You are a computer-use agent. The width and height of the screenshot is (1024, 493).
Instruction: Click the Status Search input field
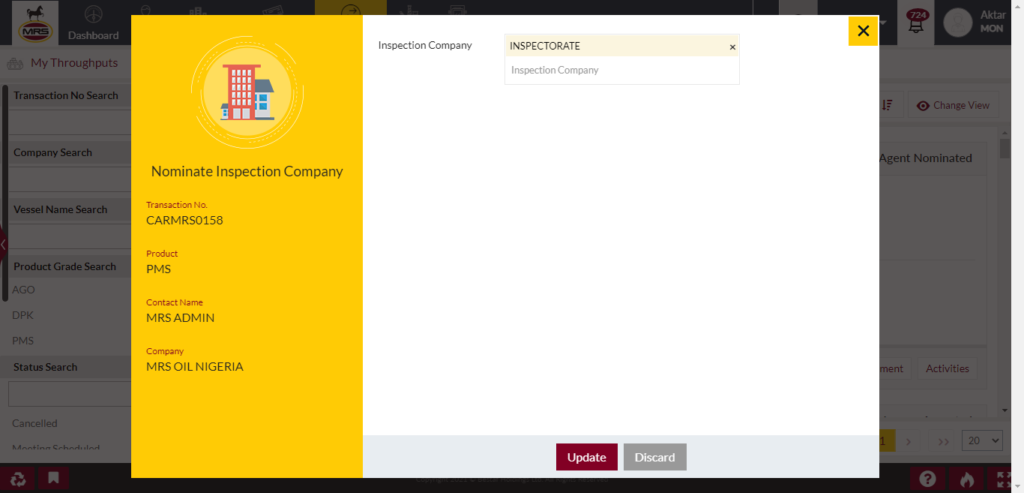click(70, 394)
